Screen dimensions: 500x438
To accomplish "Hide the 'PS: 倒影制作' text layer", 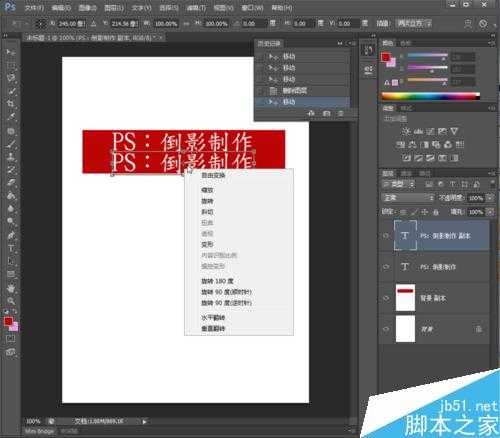I will click(386, 267).
